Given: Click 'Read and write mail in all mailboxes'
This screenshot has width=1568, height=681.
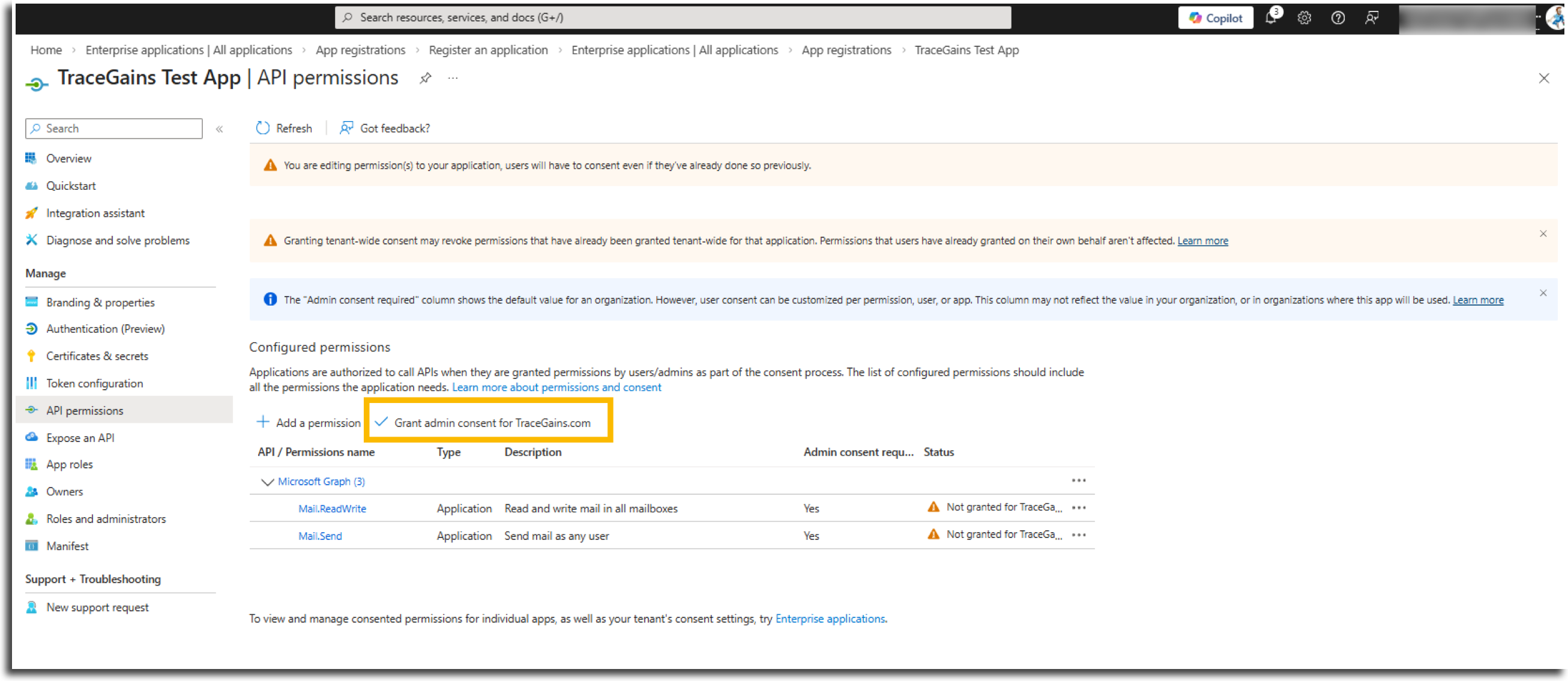Looking at the screenshot, I should [591, 509].
